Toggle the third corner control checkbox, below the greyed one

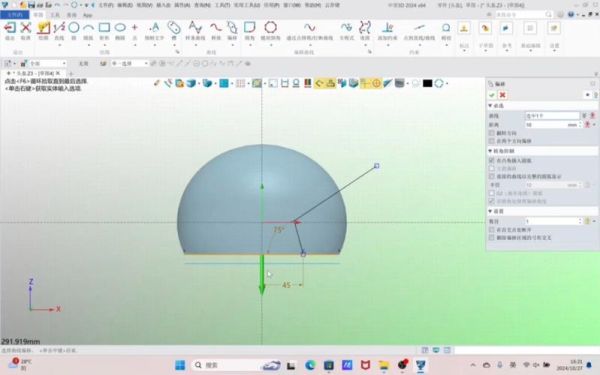pos(492,176)
